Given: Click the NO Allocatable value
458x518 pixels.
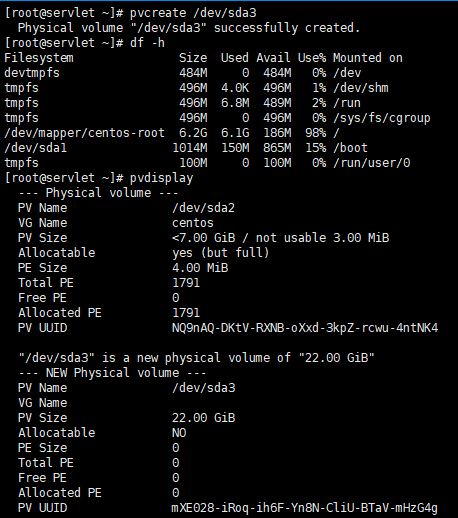Looking at the screenshot, I should pos(179,433).
